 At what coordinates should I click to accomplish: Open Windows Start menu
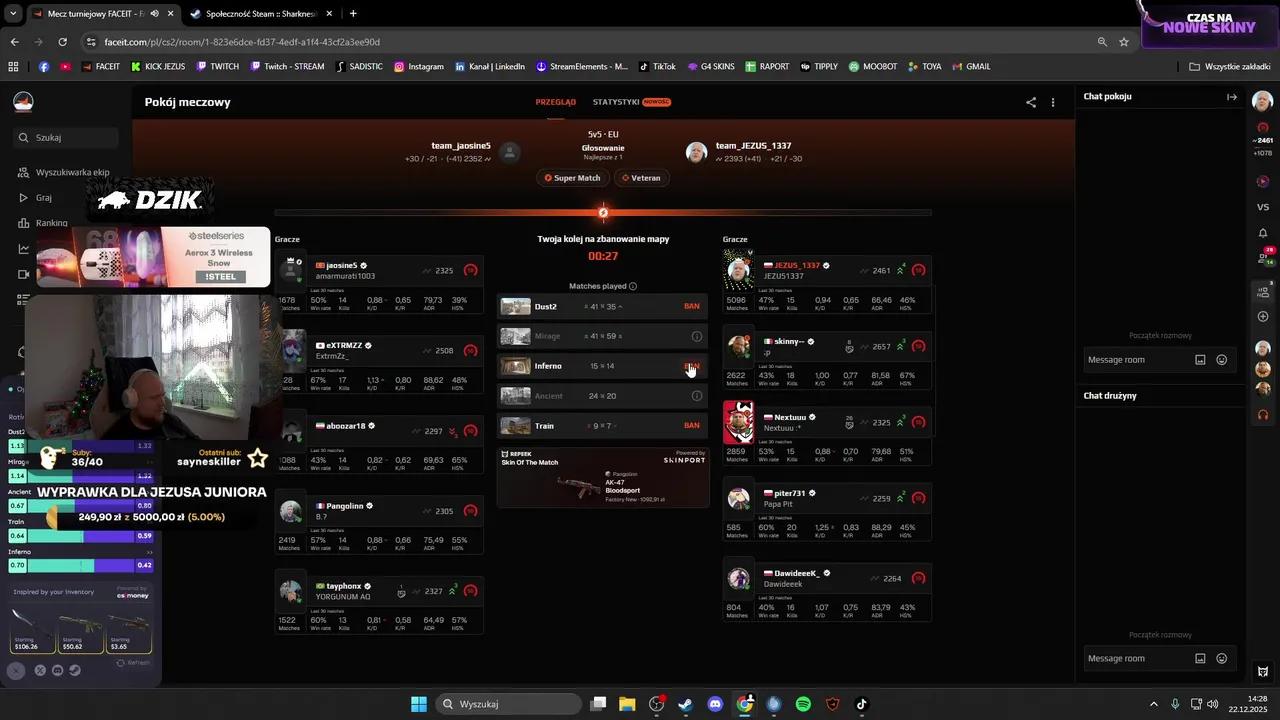[419, 704]
